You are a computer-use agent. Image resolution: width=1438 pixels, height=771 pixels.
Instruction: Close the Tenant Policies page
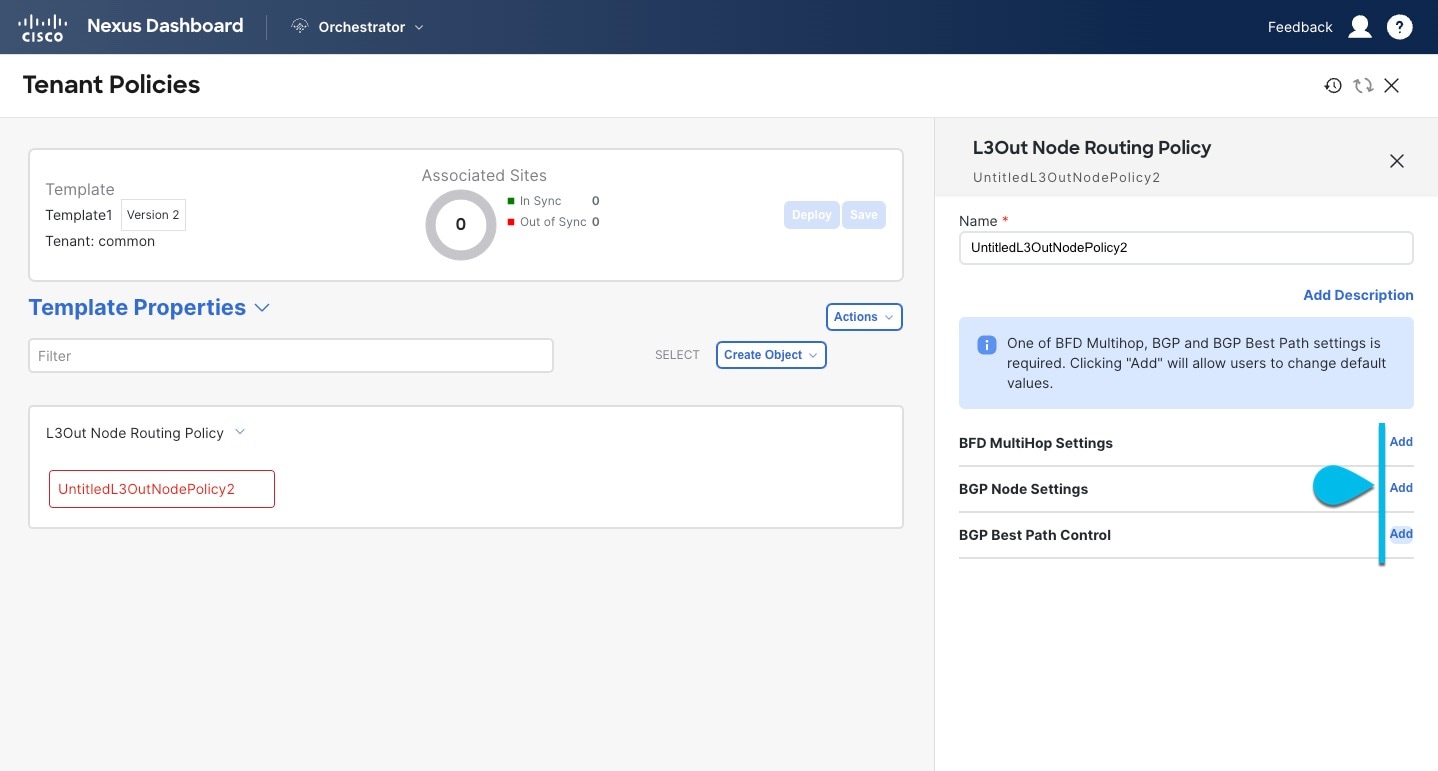coord(1391,86)
